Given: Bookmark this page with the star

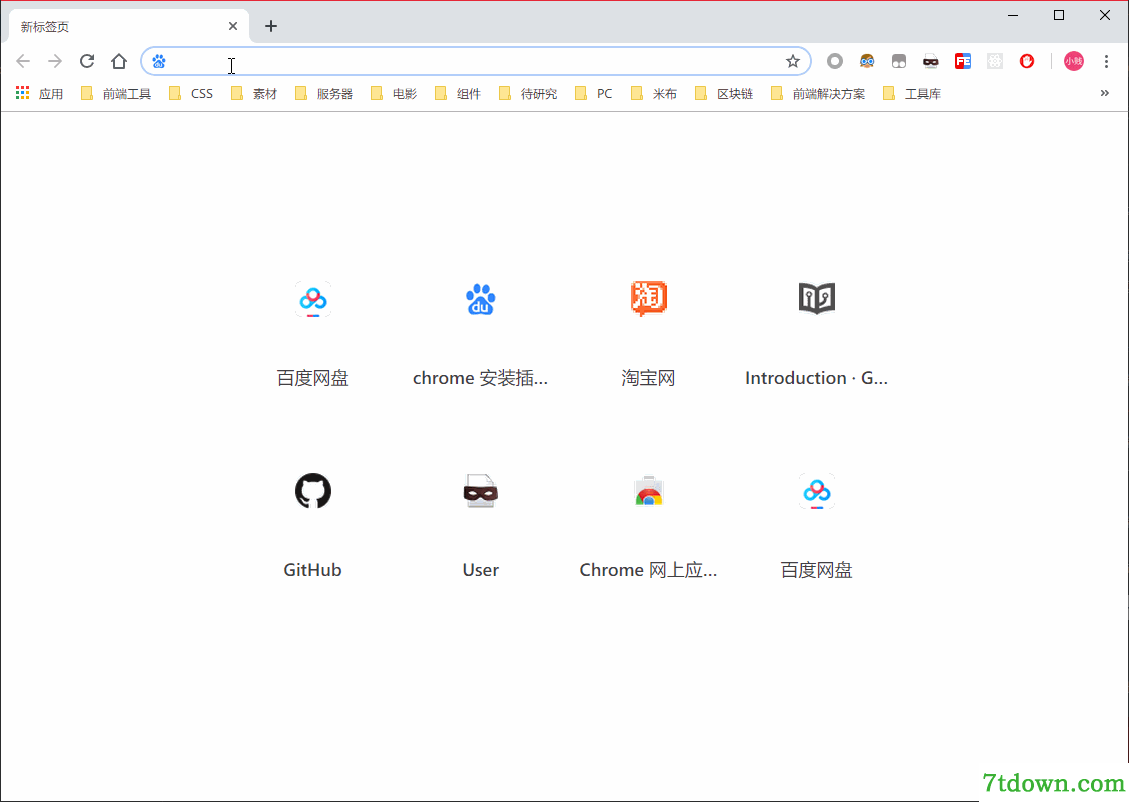Looking at the screenshot, I should (x=793, y=61).
